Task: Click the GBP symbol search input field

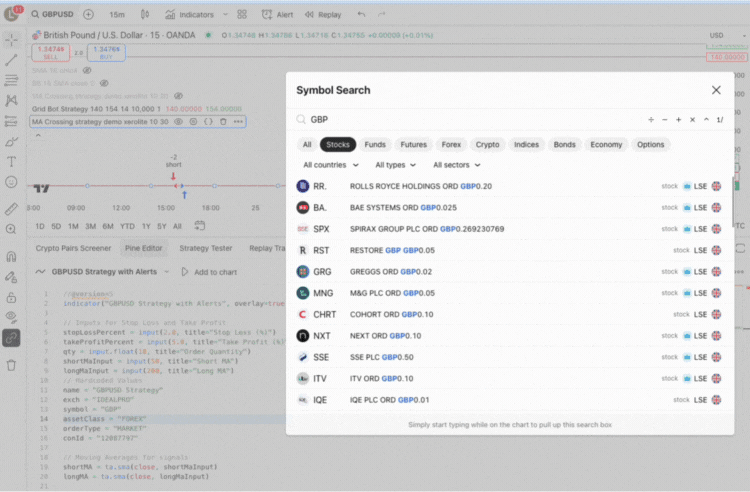Action: pyautogui.click(x=469, y=120)
